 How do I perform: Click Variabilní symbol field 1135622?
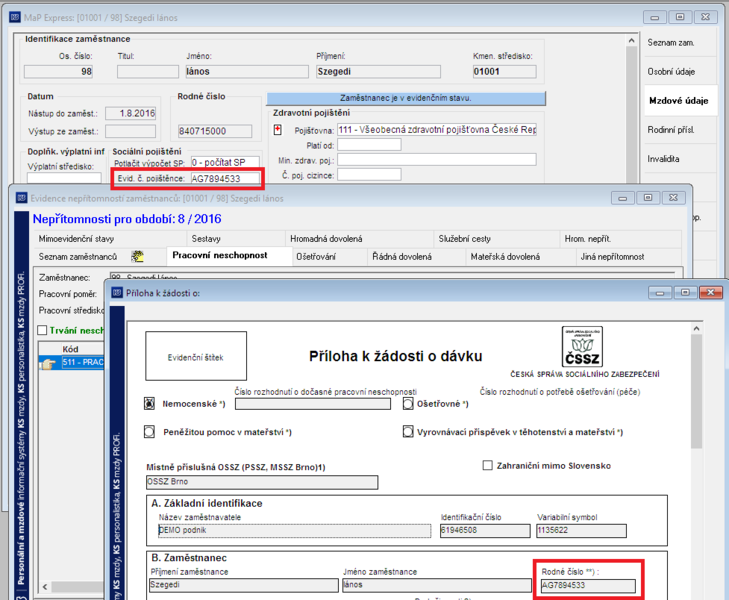click(581, 530)
